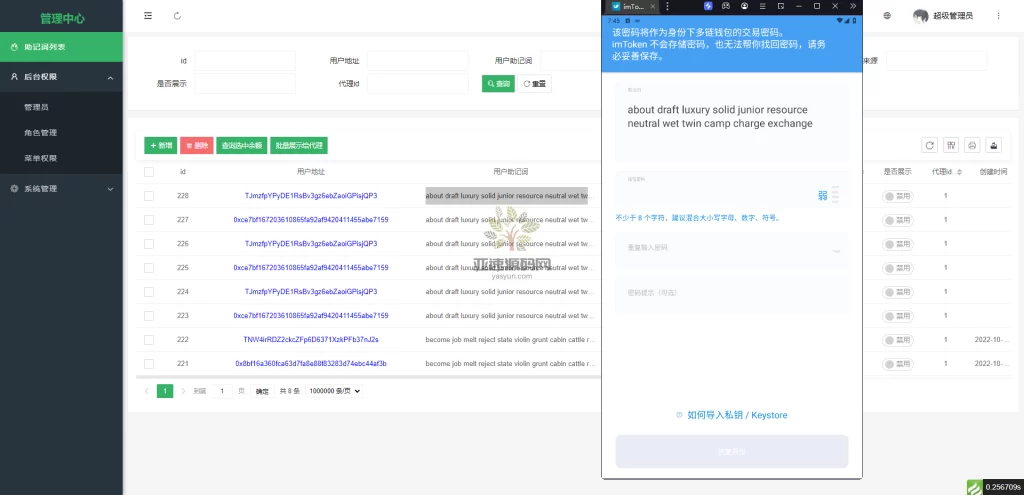
Task: Click the pagination 确定 confirm button
Action: pos(262,391)
